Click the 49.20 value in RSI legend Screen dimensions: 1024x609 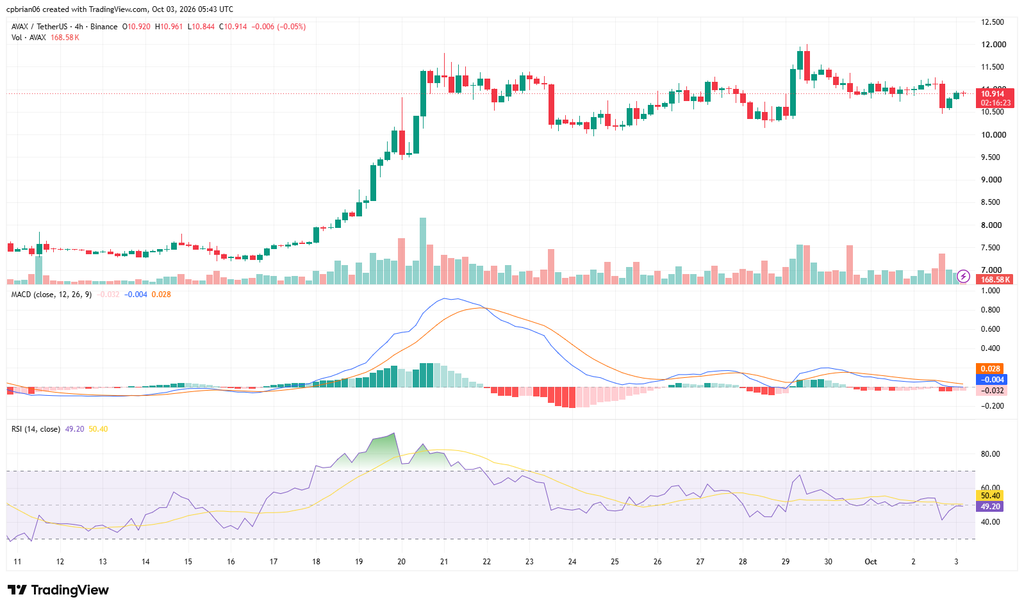pyautogui.click(x=74, y=429)
